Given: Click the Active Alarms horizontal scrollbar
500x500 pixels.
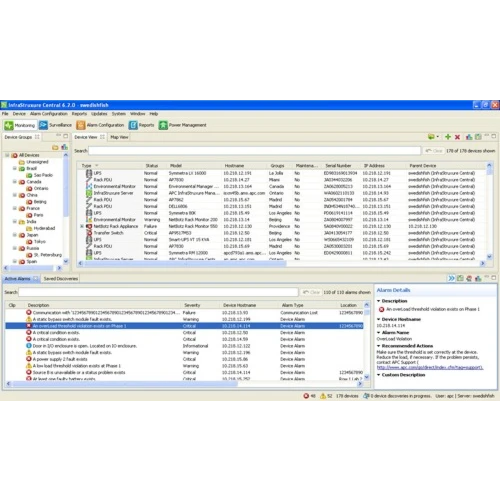Looking at the screenshot, I should pos(125,384).
